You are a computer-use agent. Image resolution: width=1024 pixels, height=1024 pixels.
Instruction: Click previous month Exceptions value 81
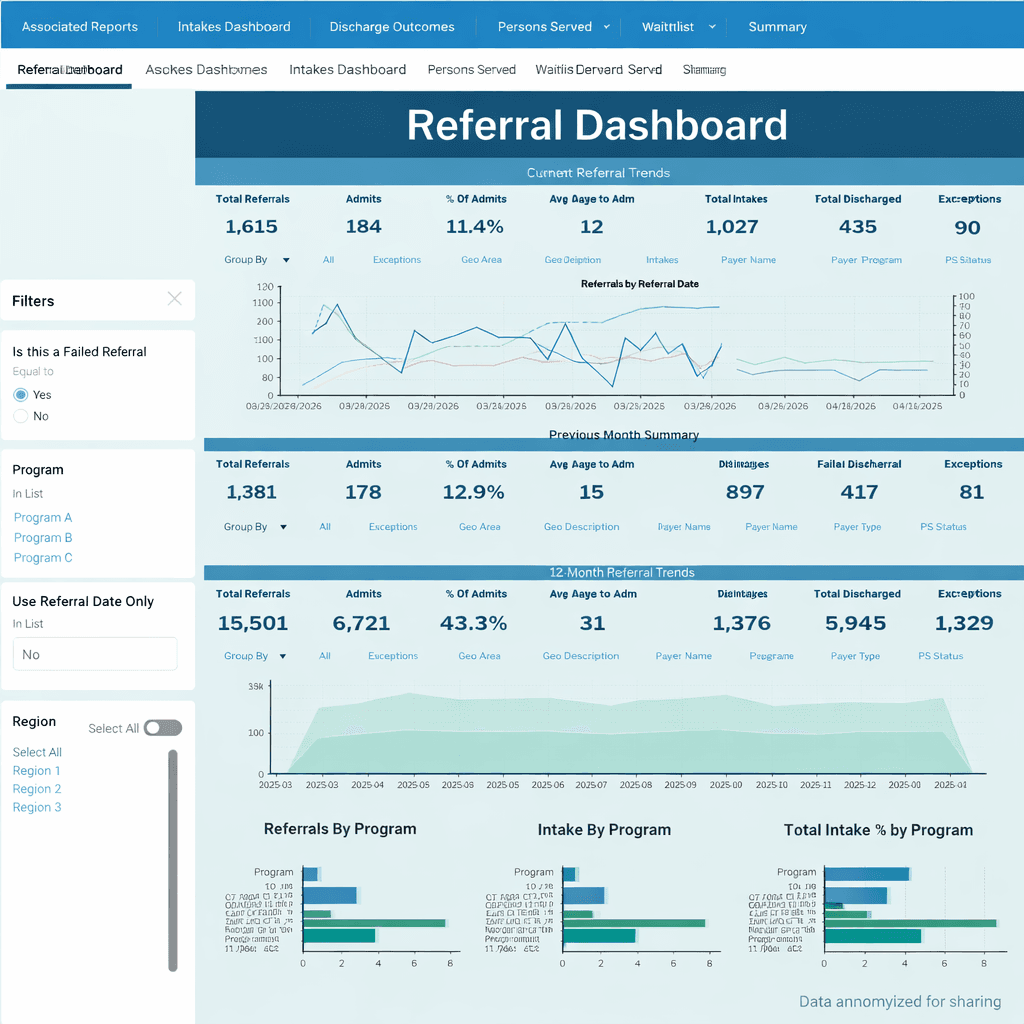[972, 492]
